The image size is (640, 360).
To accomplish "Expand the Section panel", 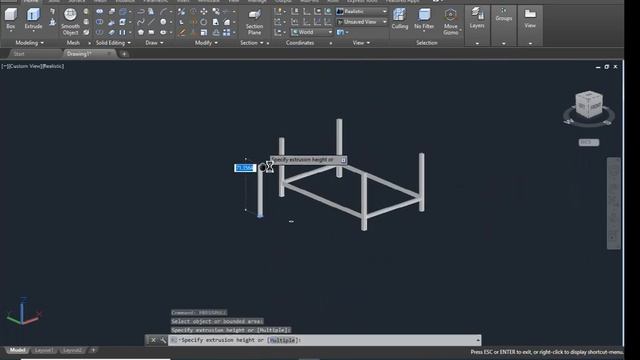I will [x=251, y=43].
